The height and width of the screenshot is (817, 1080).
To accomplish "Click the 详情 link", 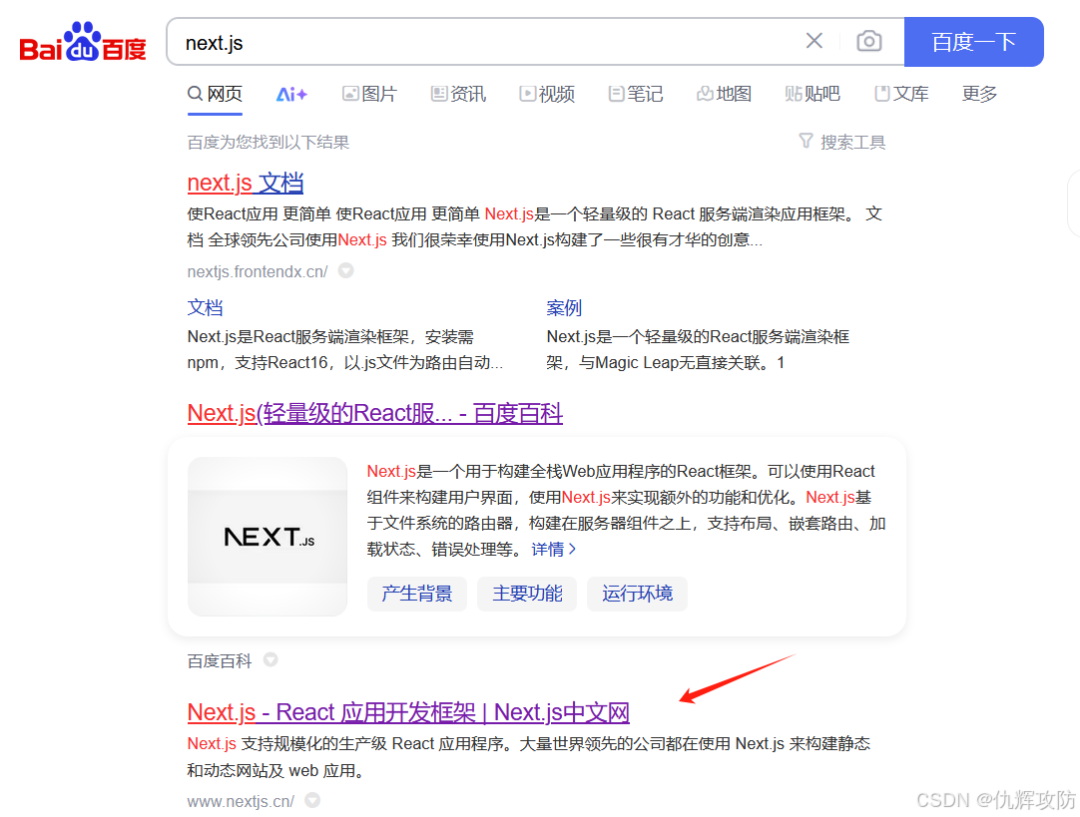I will 554,549.
